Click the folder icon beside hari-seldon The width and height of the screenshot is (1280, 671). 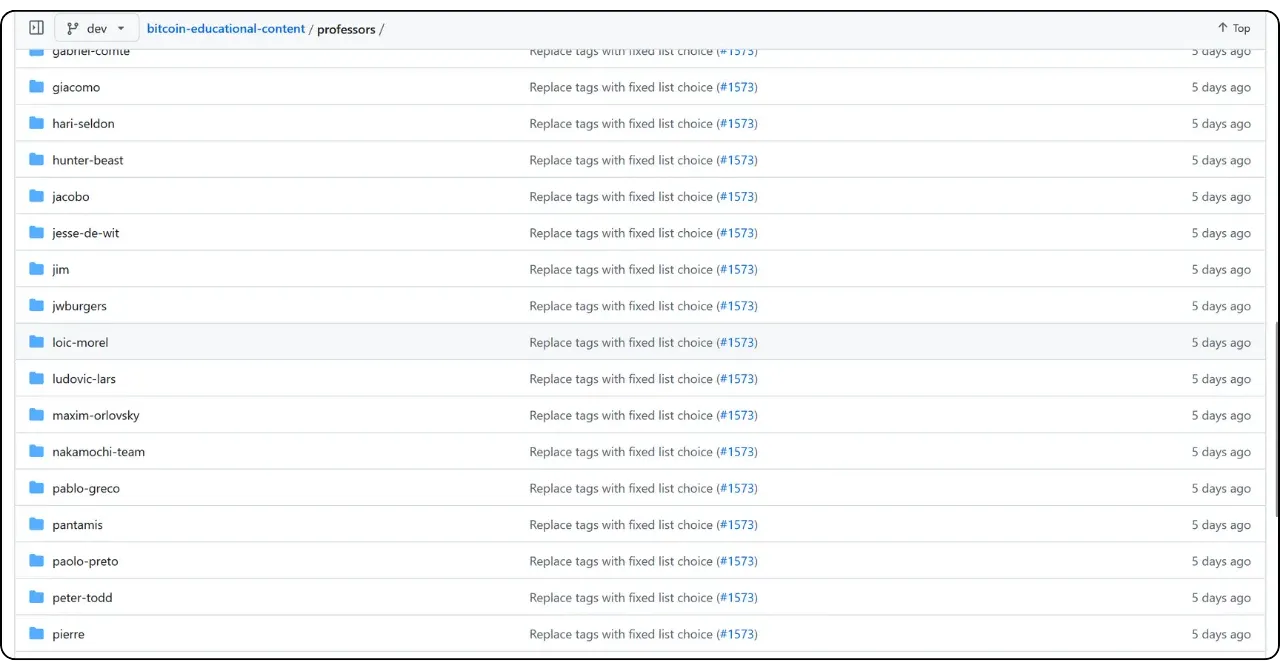(x=37, y=123)
